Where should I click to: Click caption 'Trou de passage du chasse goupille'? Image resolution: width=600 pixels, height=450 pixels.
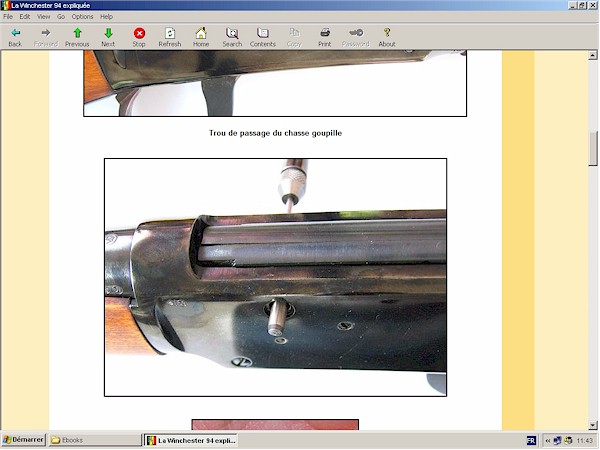point(275,133)
